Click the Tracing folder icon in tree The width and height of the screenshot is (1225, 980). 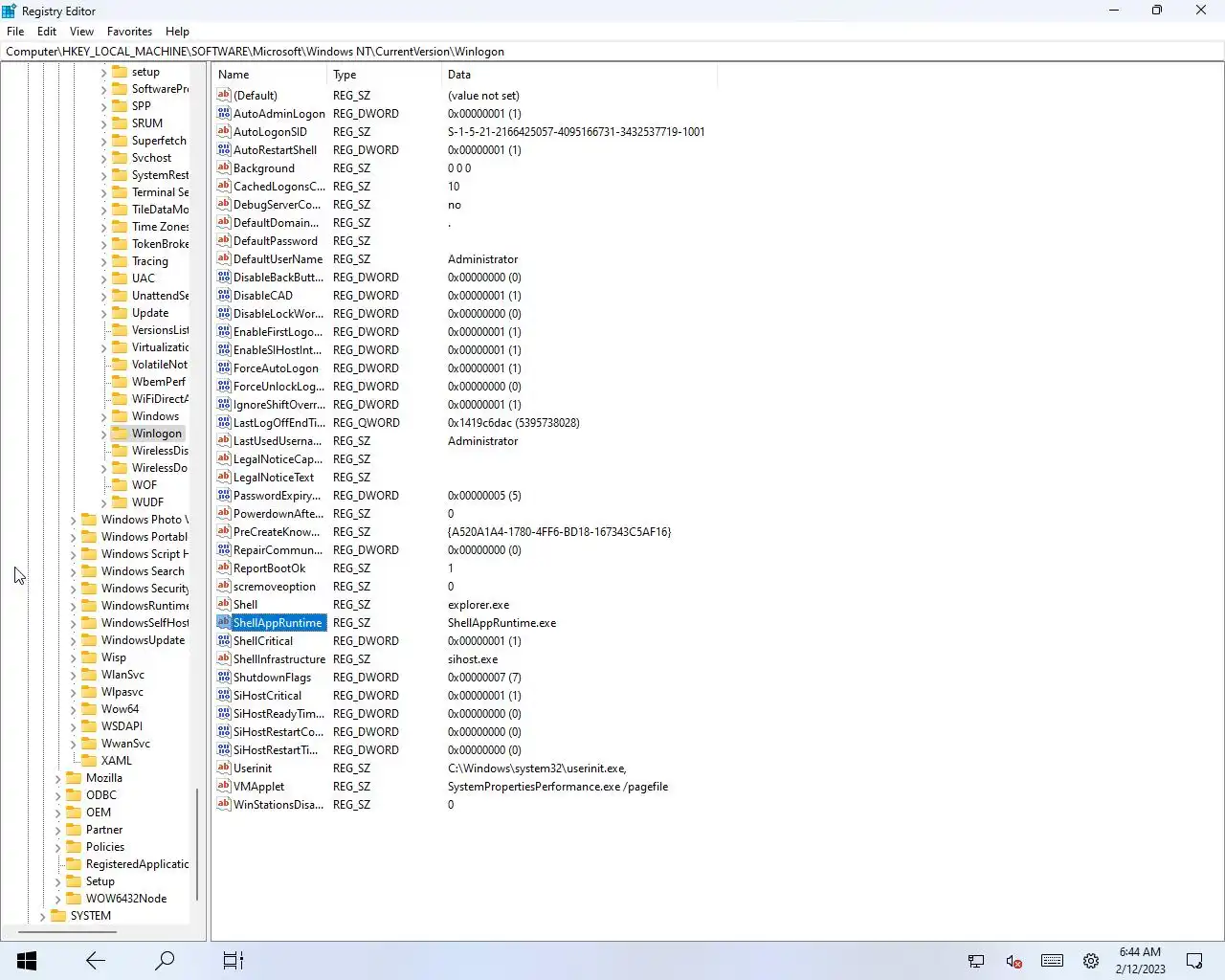point(120,261)
